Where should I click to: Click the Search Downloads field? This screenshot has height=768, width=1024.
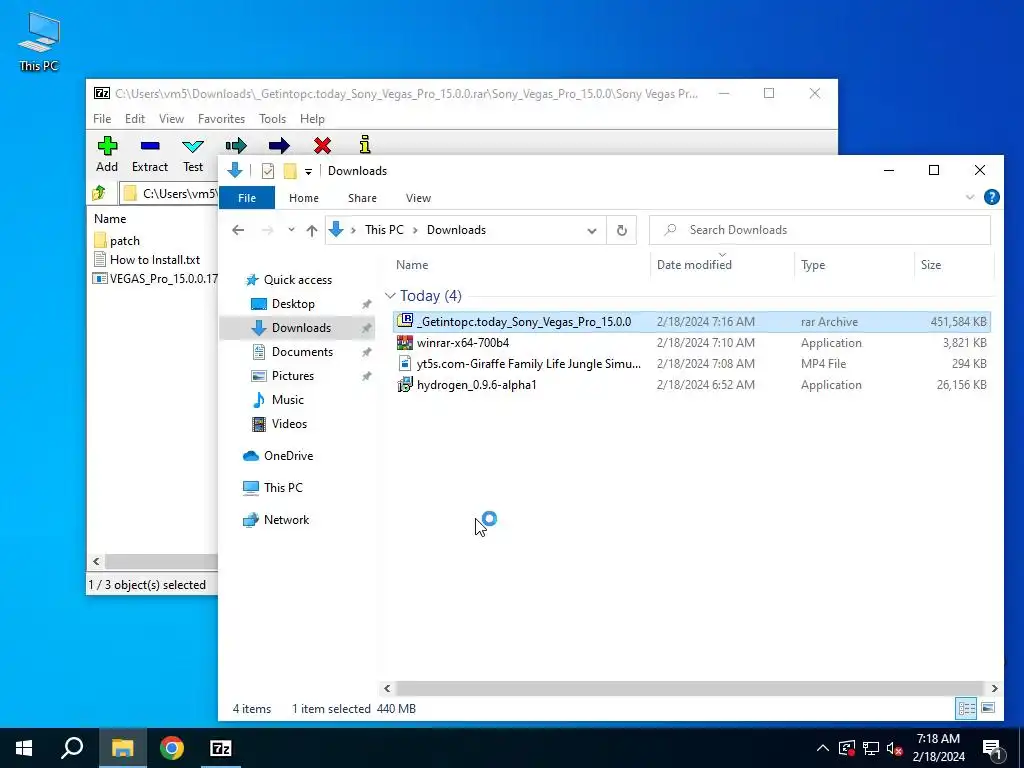[820, 230]
